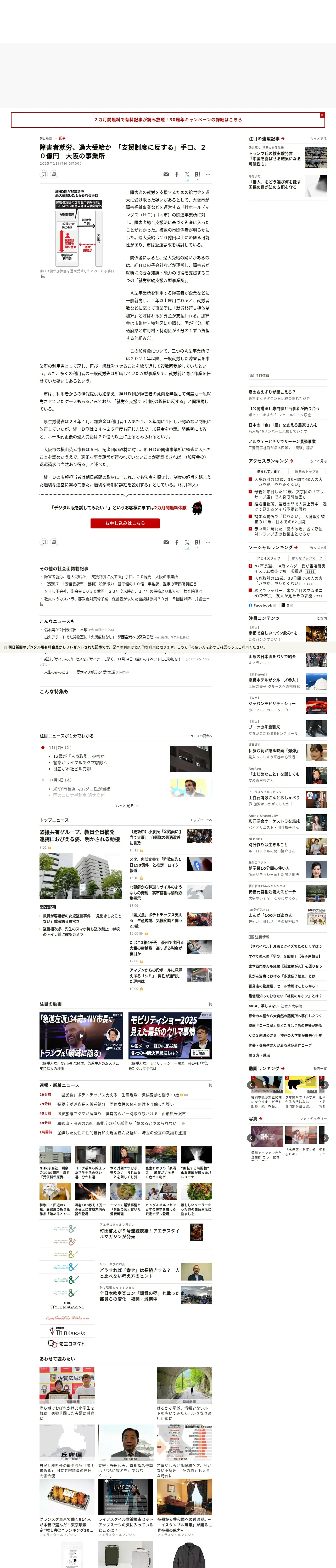Share article by email using top envelope icon
This screenshot has height=1568, width=336.
166,175
